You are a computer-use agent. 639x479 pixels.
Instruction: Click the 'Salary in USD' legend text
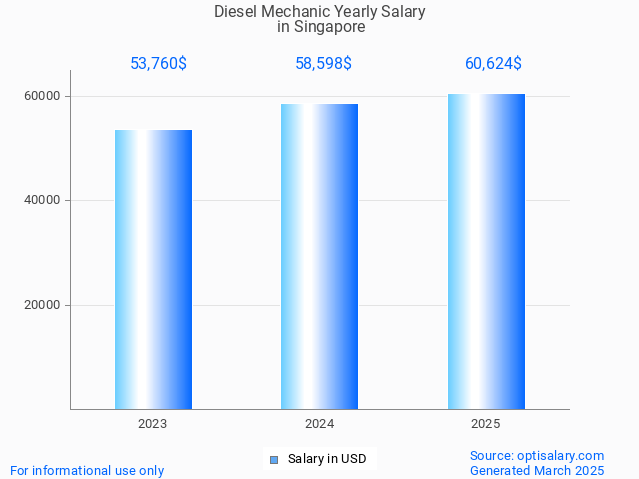(327, 460)
